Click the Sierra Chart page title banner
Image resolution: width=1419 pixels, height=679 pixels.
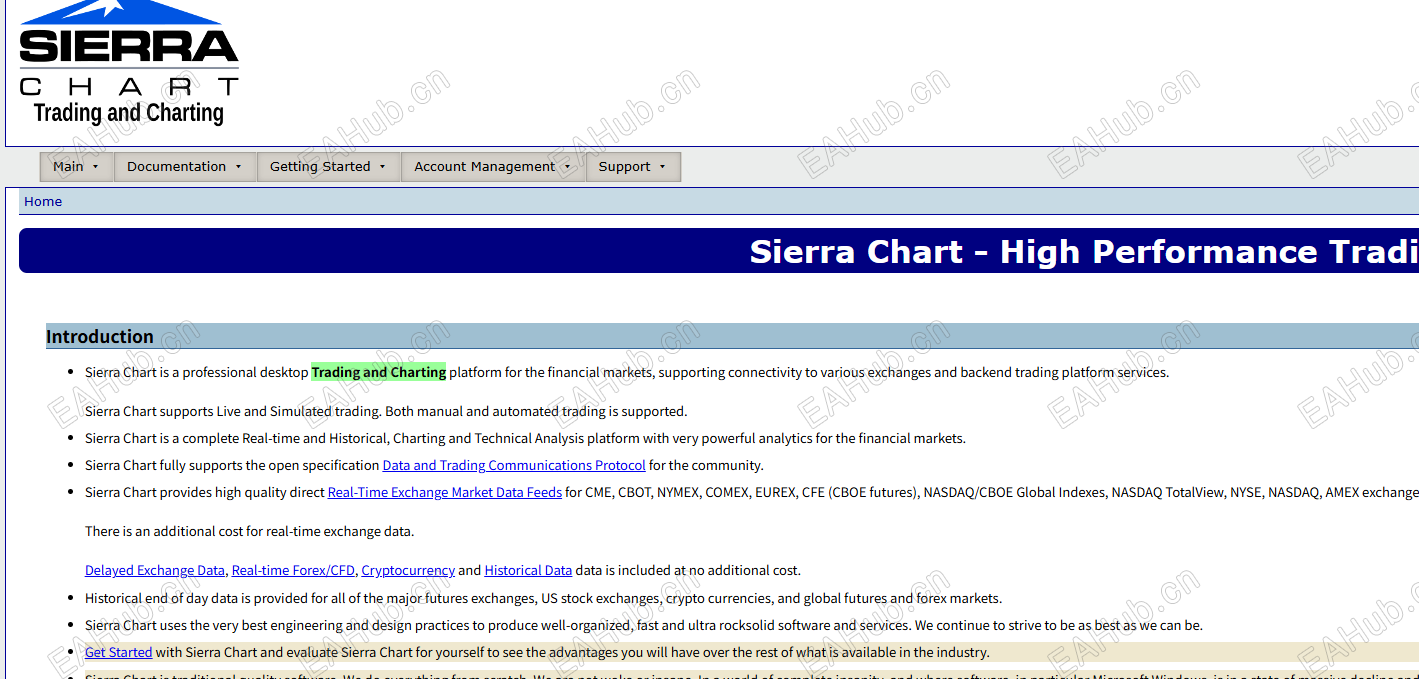click(718, 250)
